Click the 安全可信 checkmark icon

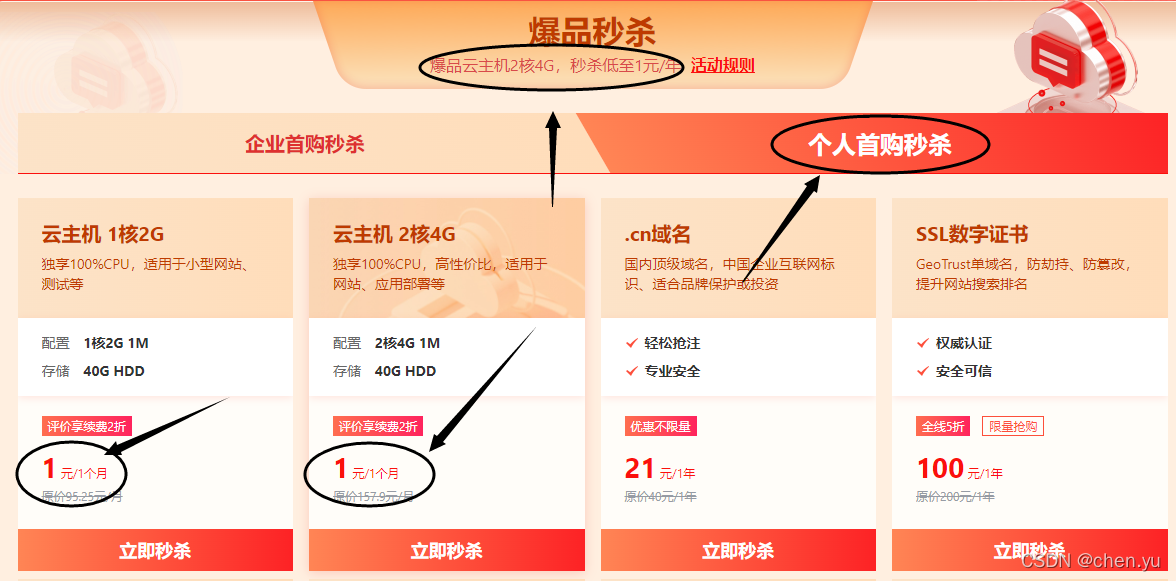(x=922, y=371)
